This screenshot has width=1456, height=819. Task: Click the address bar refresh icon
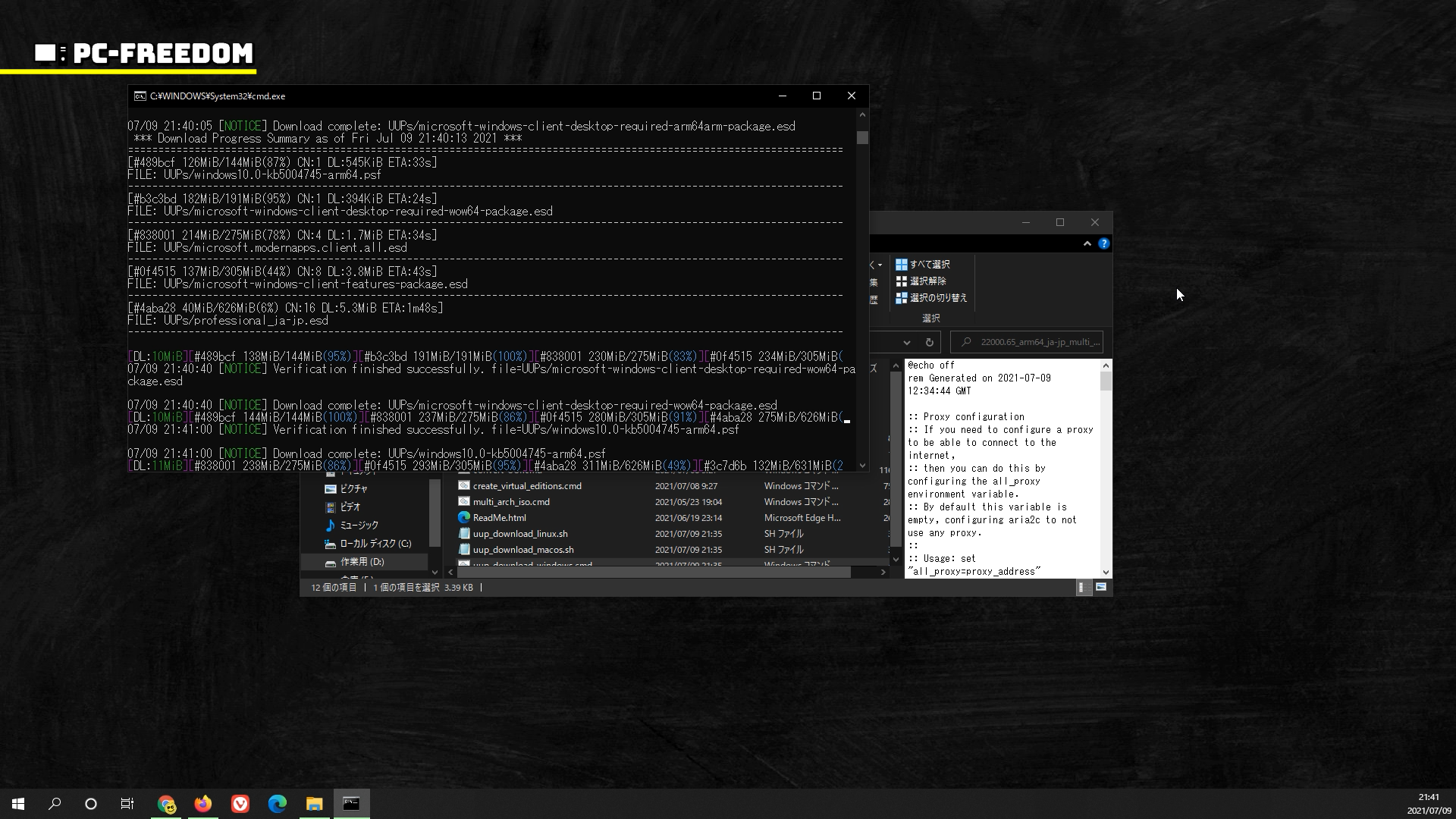[929, 342]
